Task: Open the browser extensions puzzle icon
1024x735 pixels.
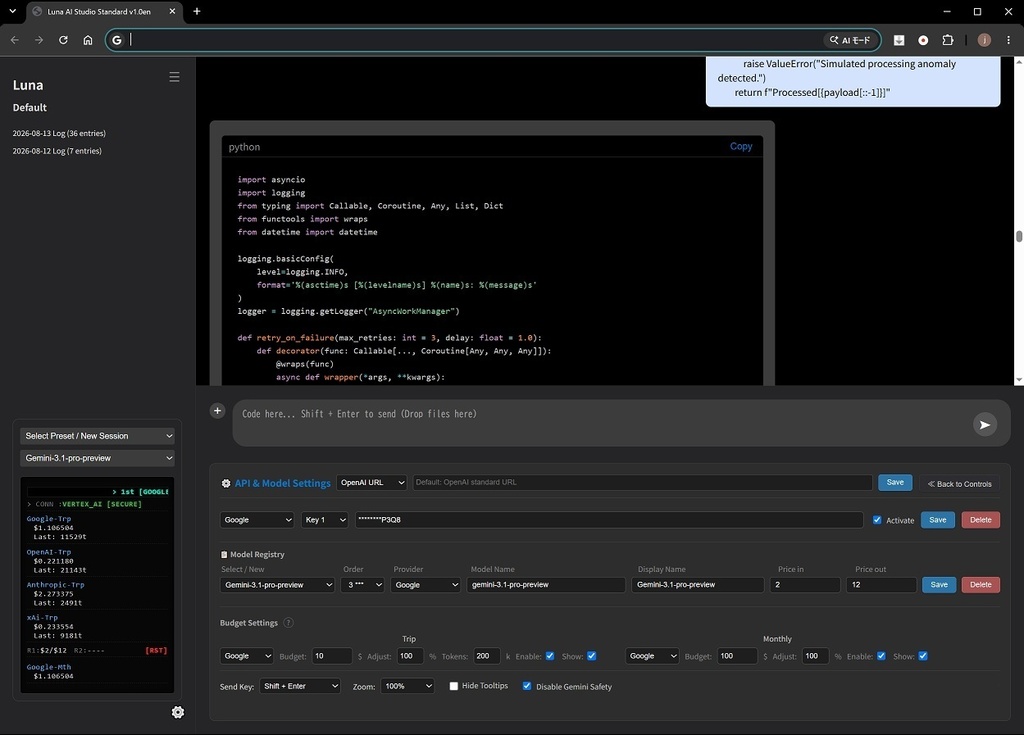Action: click(948, 40)
